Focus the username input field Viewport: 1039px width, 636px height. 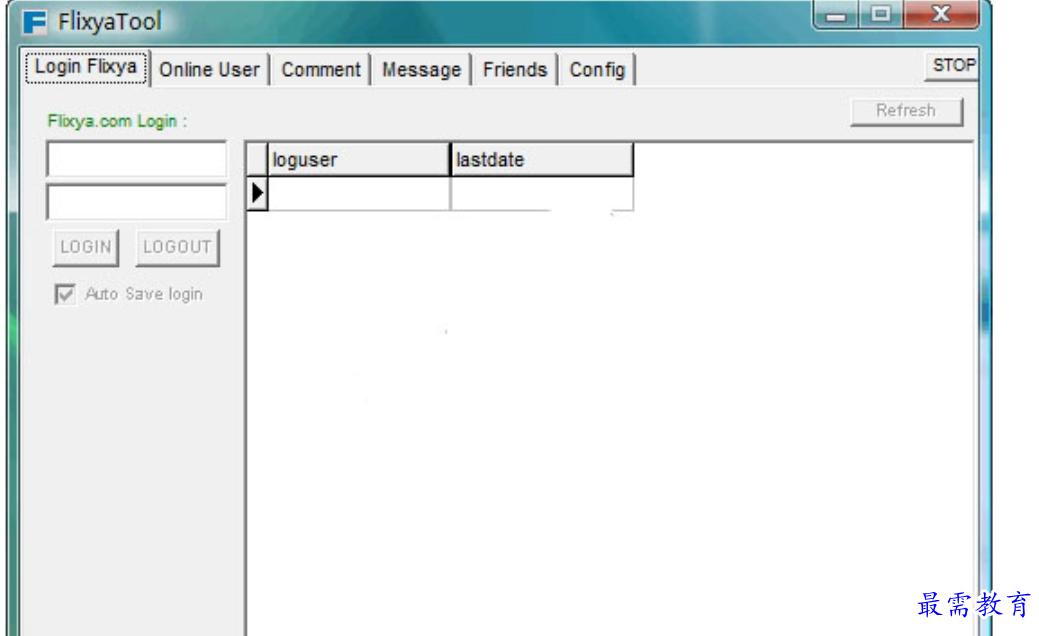pyautogui.click(x=137, y=159)
